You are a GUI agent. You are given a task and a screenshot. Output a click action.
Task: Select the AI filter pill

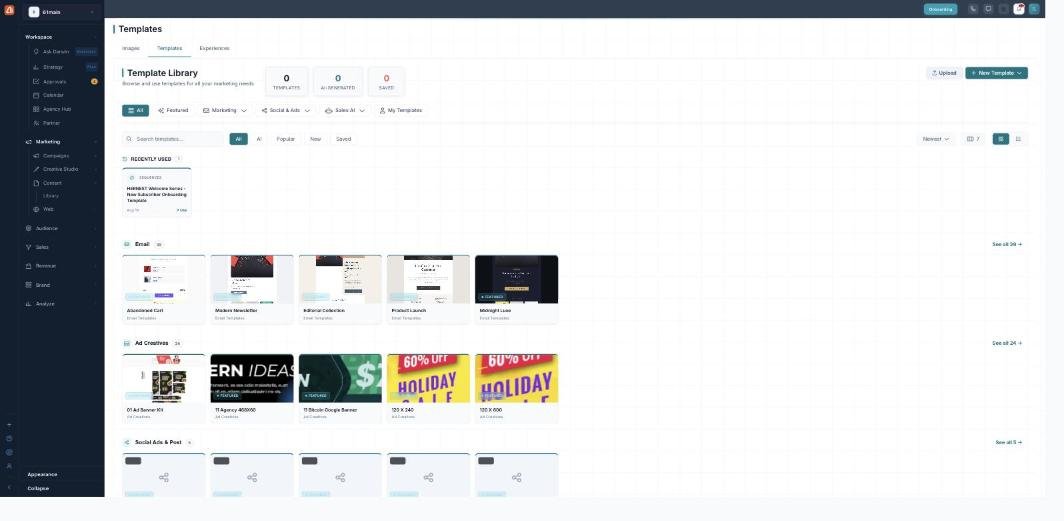click(259, 139)
